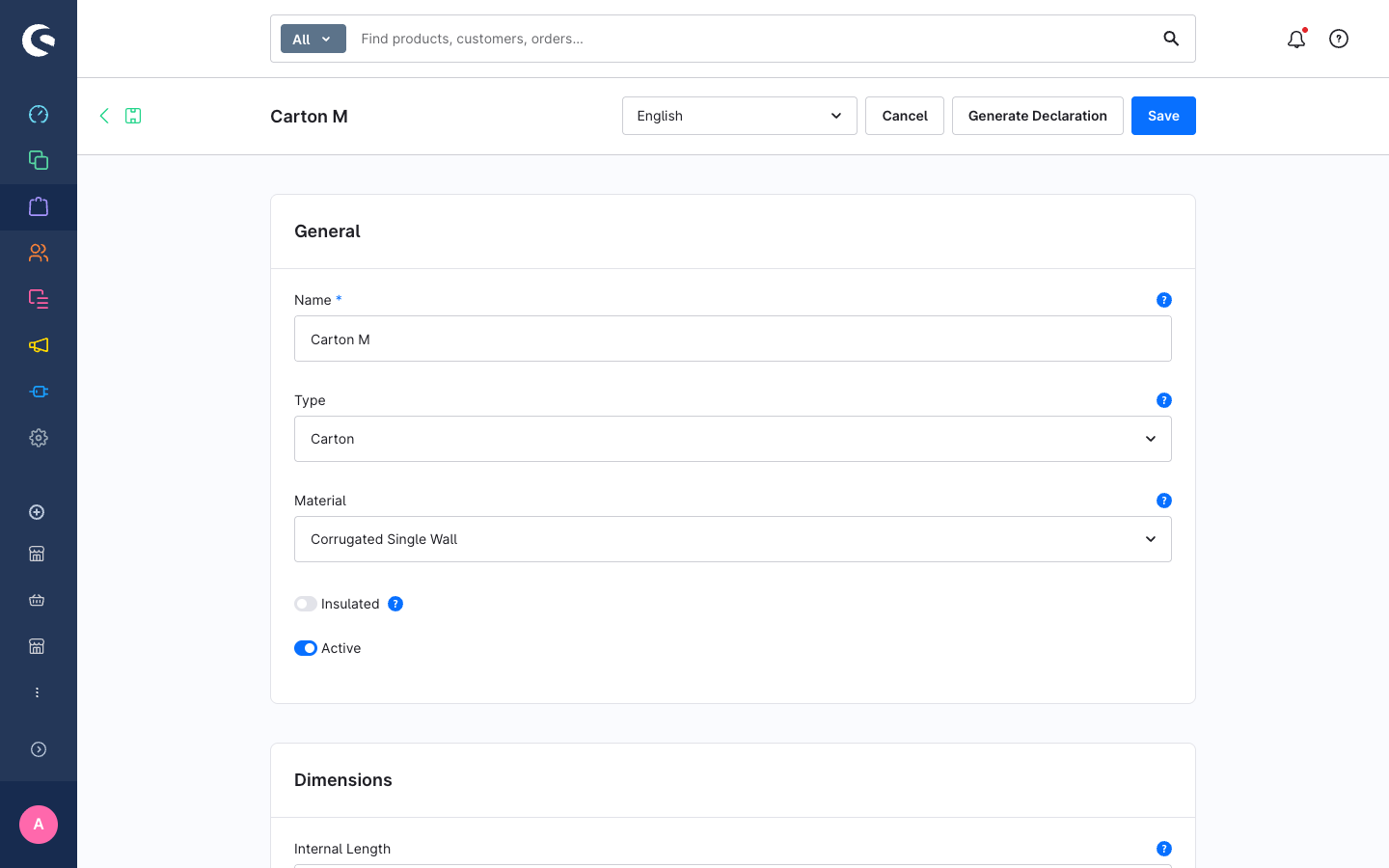Show help tooltip for Material field

coord(1164,501)
